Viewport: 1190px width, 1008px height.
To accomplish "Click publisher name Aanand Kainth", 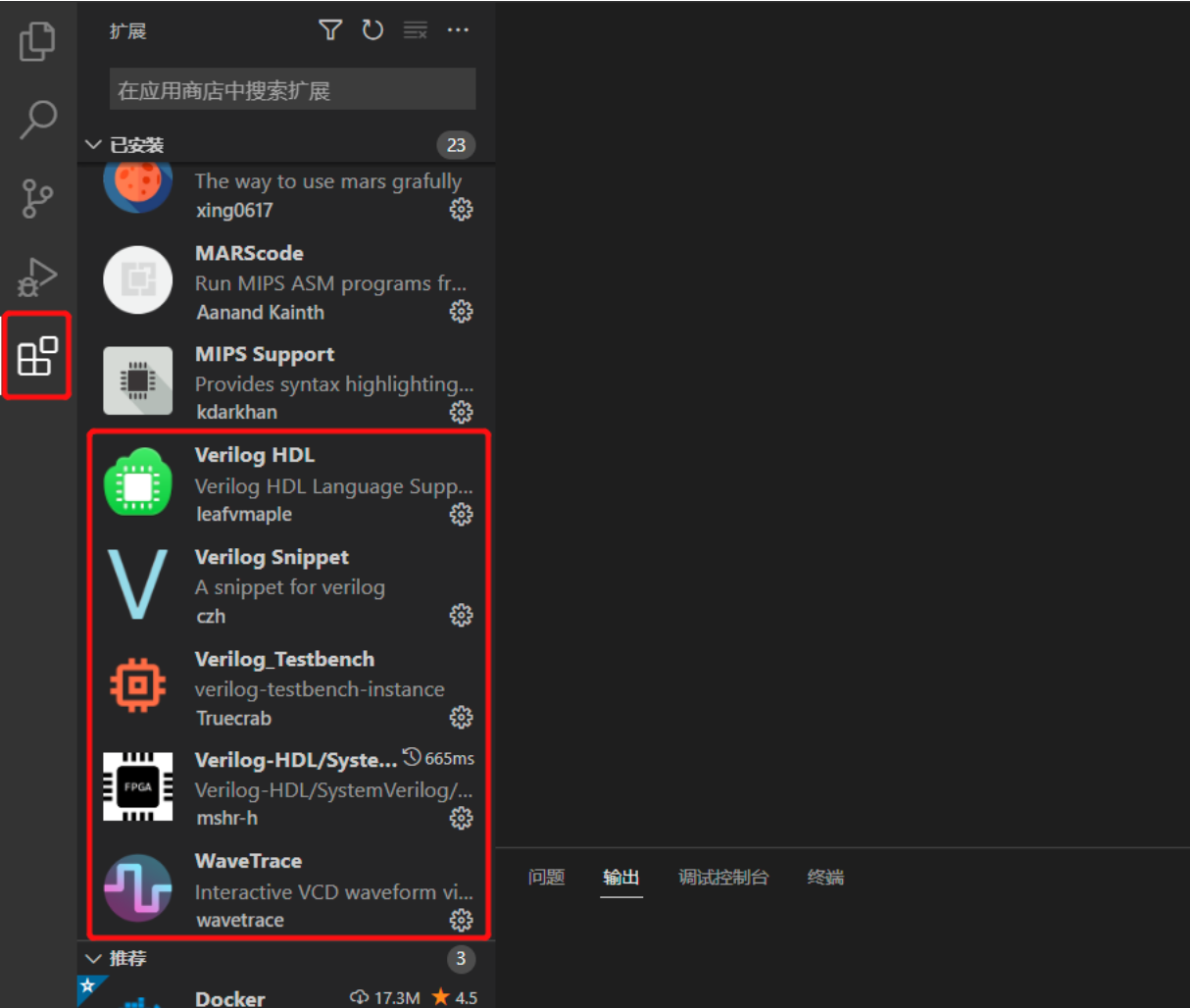I will point(260,312).
